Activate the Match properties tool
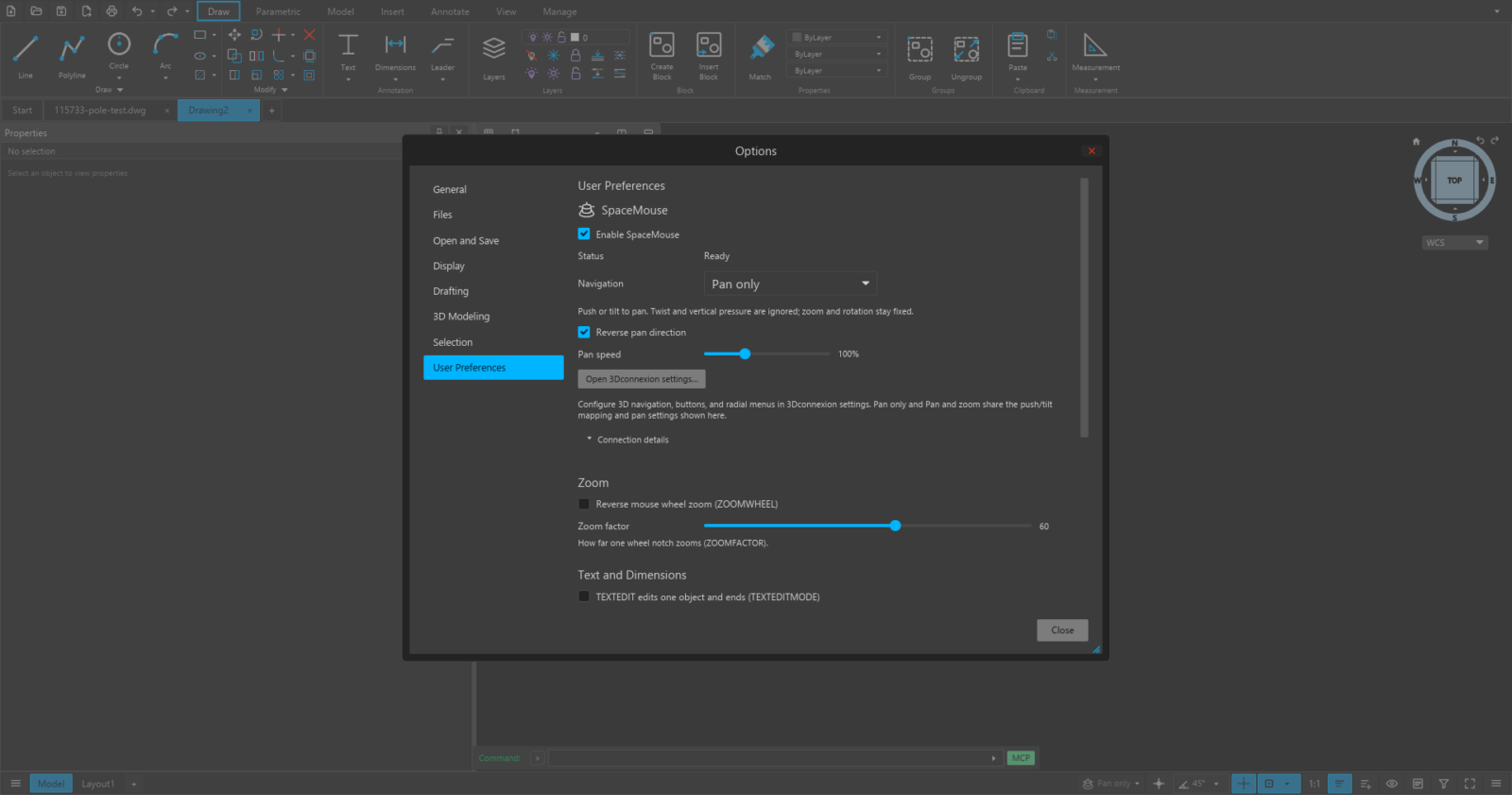This screenshot has height=795, width=1512. [761, 57]
